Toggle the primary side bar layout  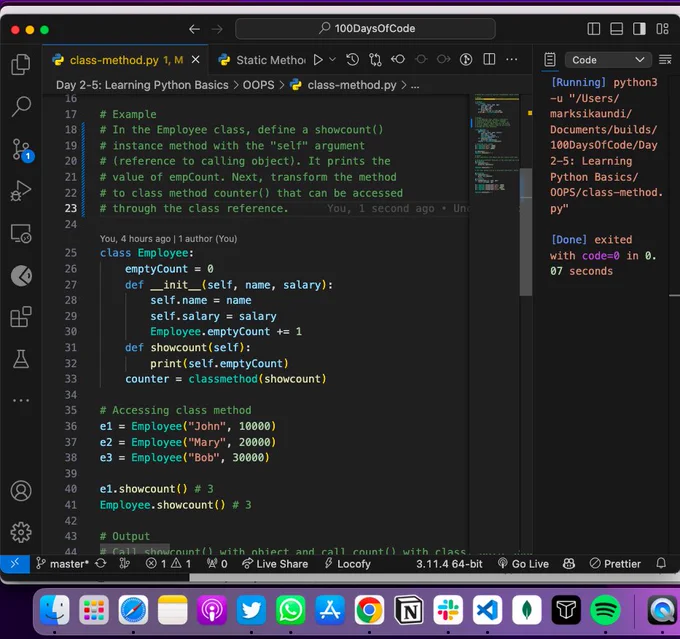594,29
